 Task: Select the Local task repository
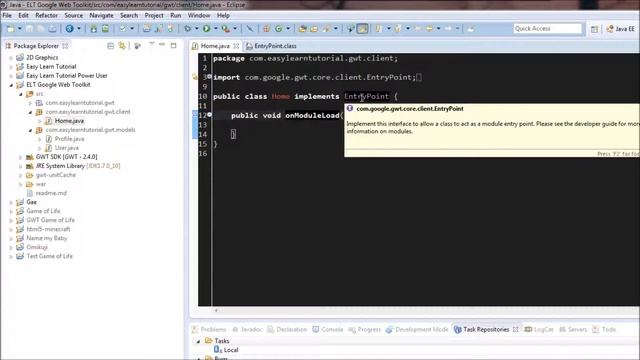pos(231,350)
